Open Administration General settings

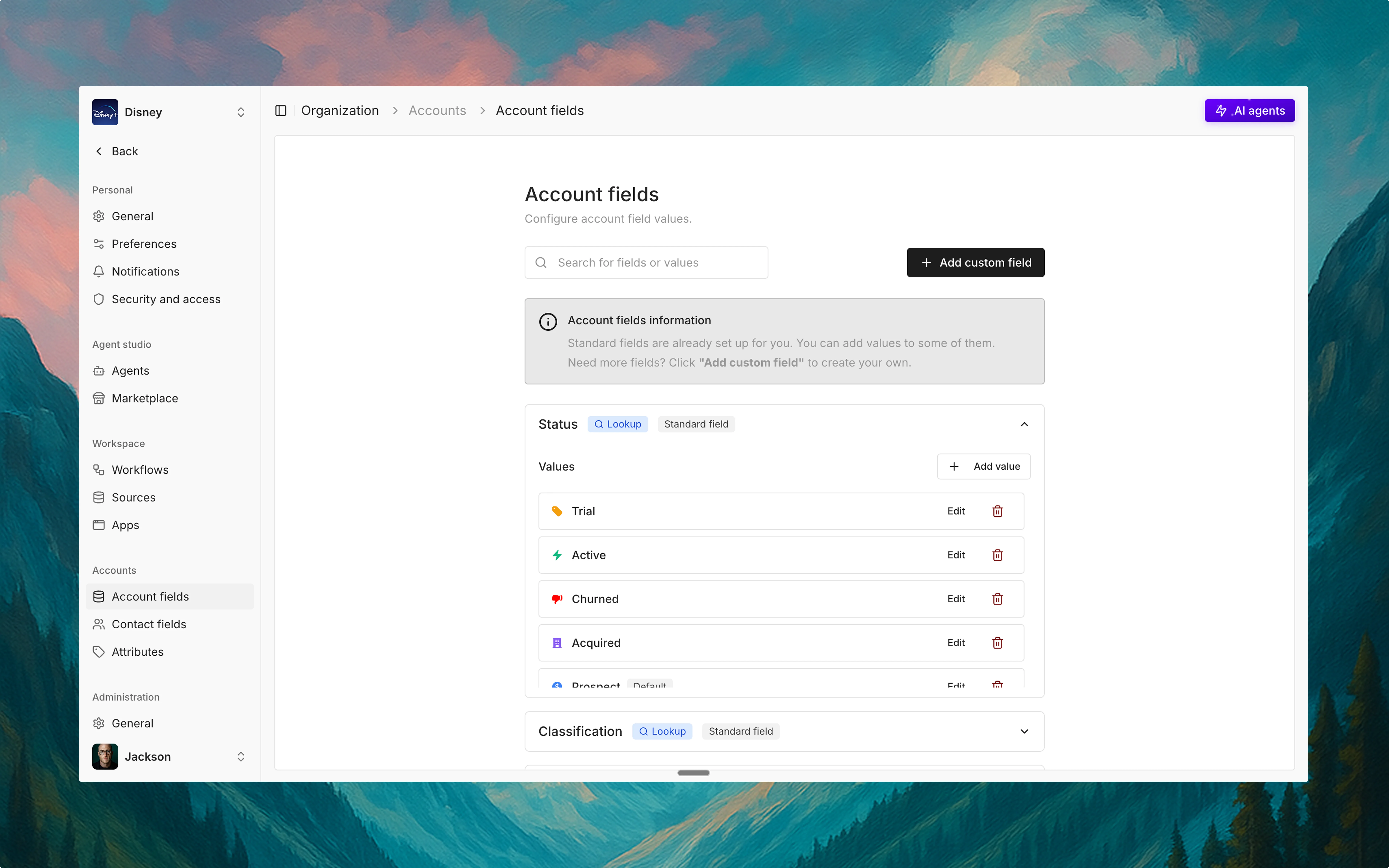pos(170,723)
